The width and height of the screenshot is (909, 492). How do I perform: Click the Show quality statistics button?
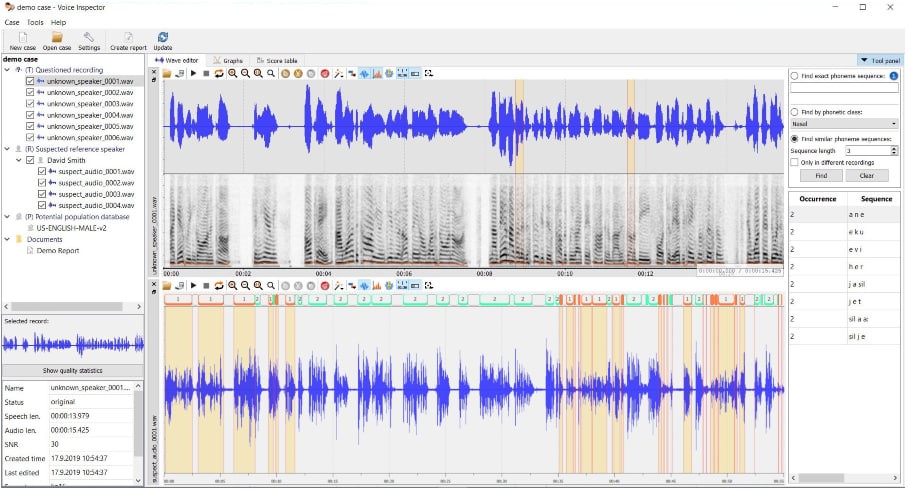[x=71, y=371]
